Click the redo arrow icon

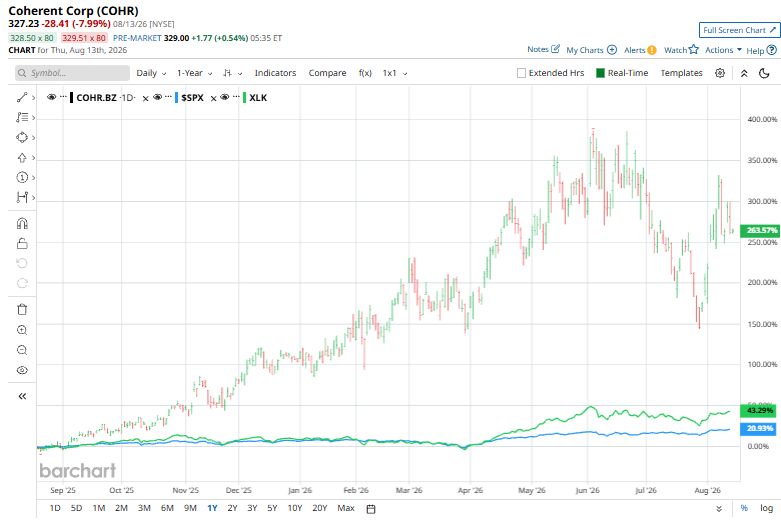[x=22, y=283]
